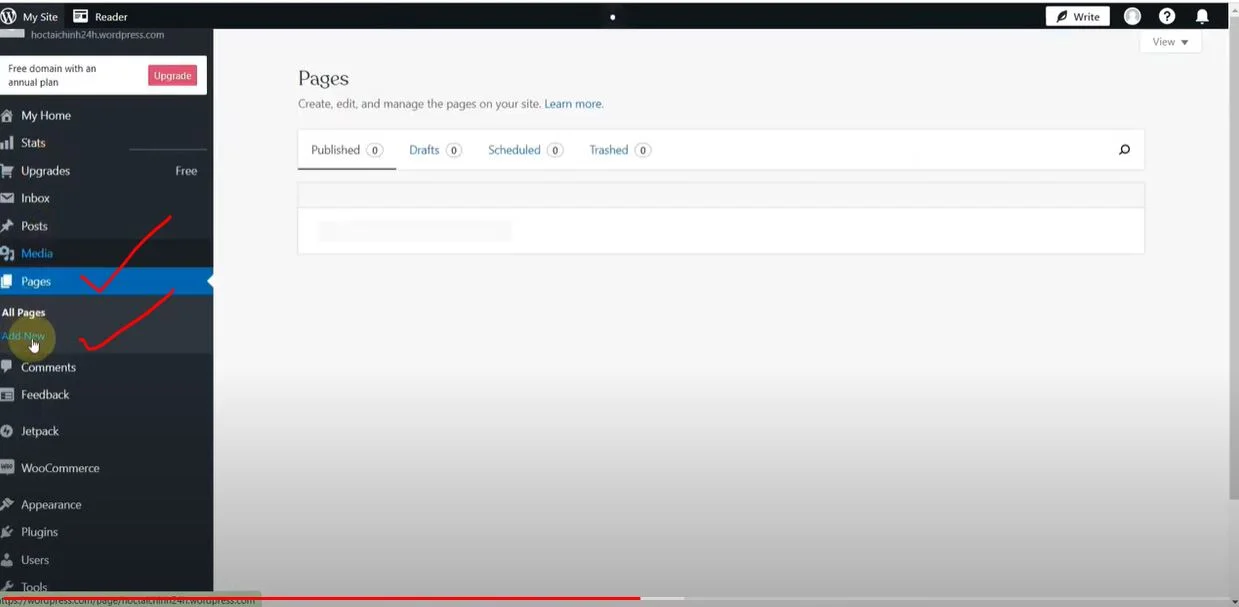Click the search magnifier icon in Pages
Image resolution: width=1239 pixels, height=607 pixels.
click(1124, 150)
